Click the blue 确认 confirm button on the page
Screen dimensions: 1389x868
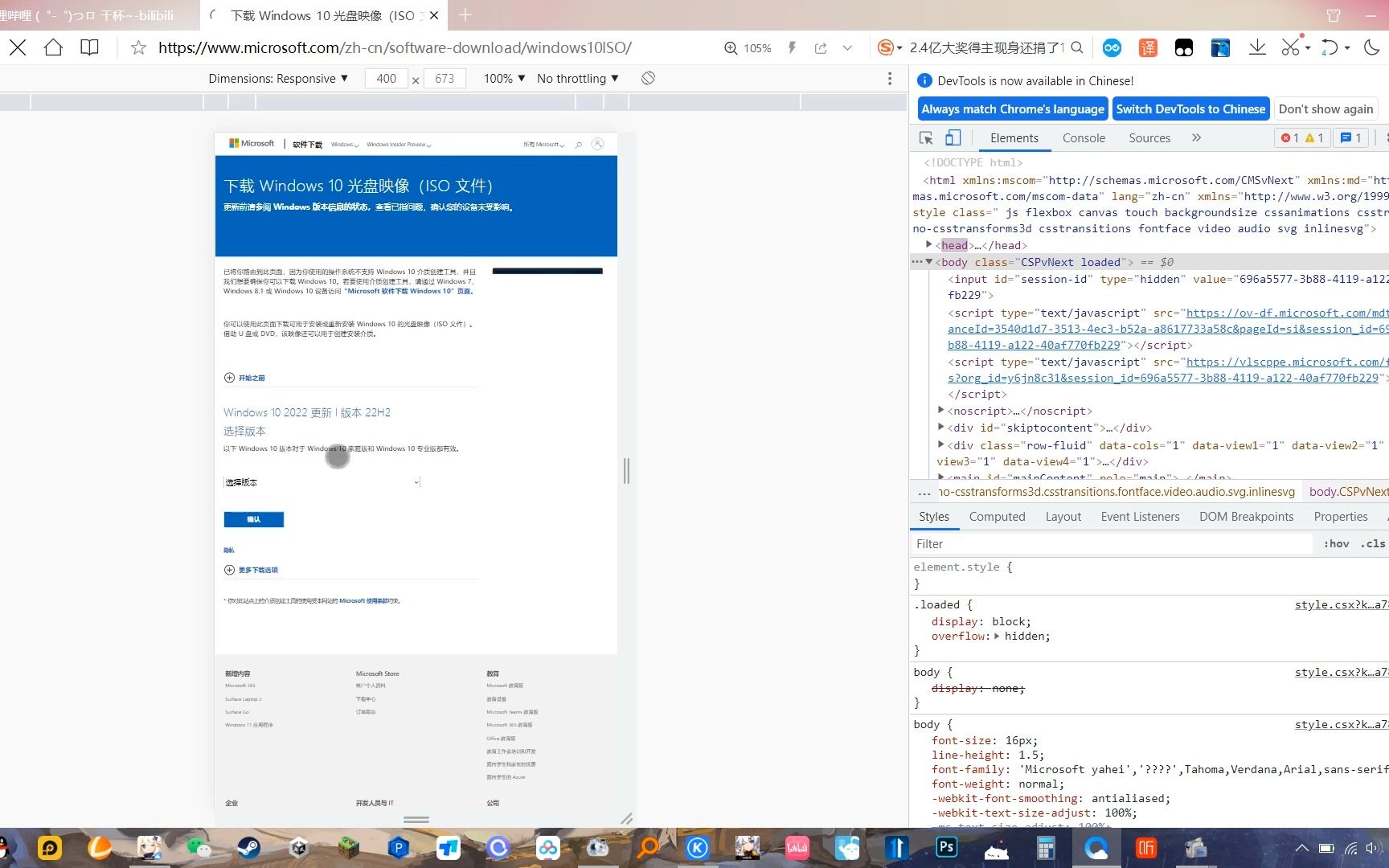[x=253, y=519]
